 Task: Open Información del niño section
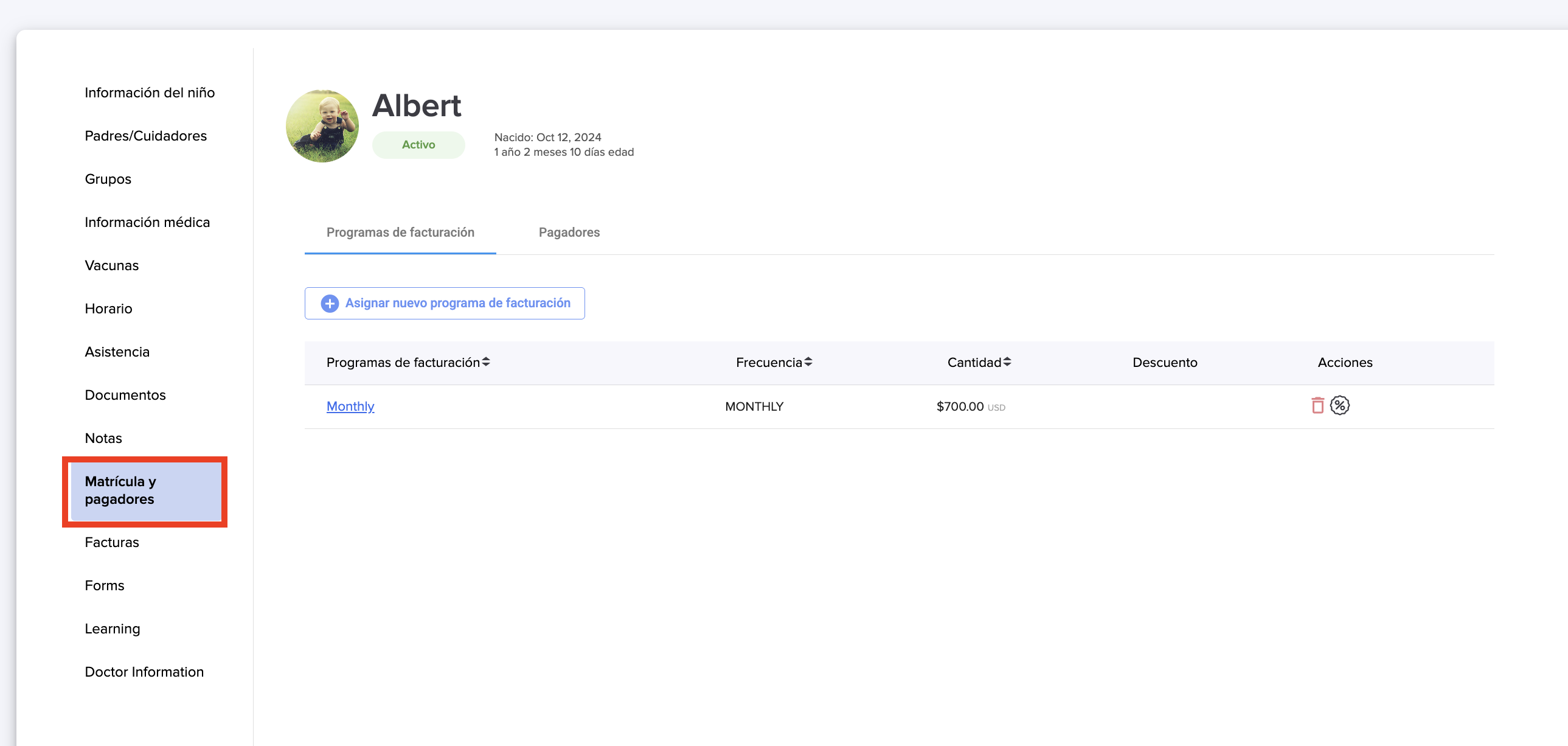tap(150, 92)
